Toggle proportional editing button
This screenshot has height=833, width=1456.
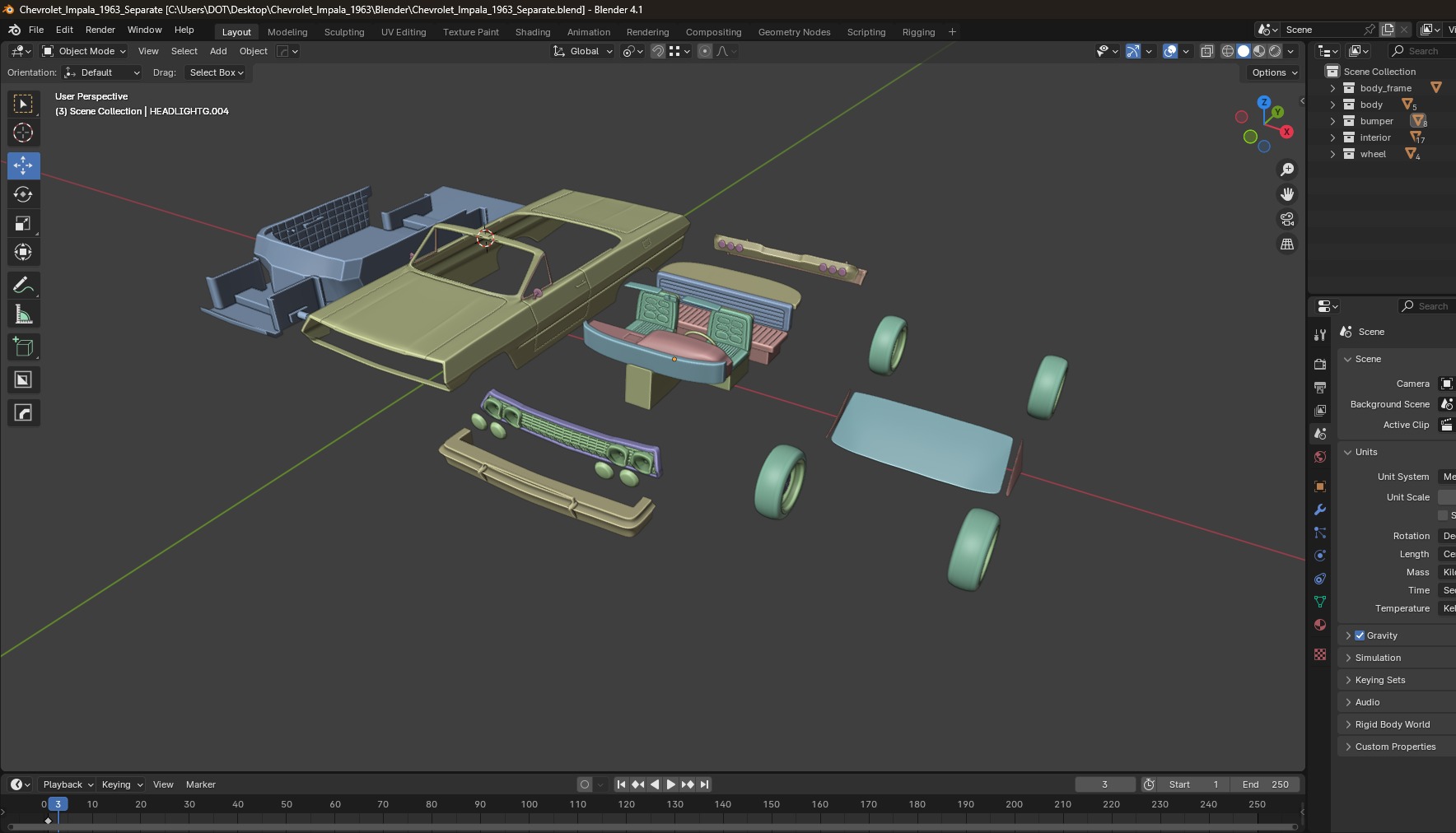tap(705, 51)
